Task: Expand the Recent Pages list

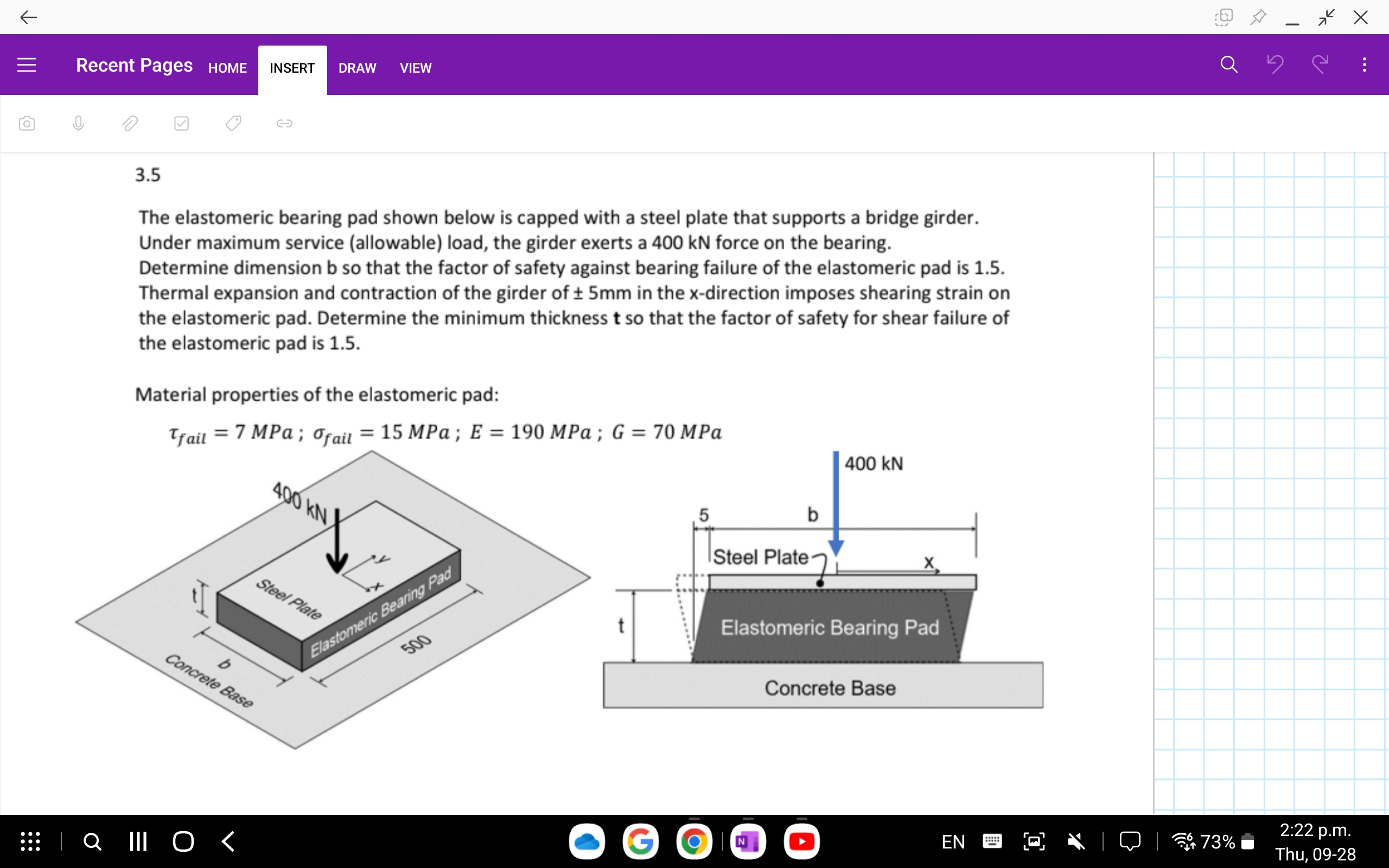Action: [x=133, y=65]
